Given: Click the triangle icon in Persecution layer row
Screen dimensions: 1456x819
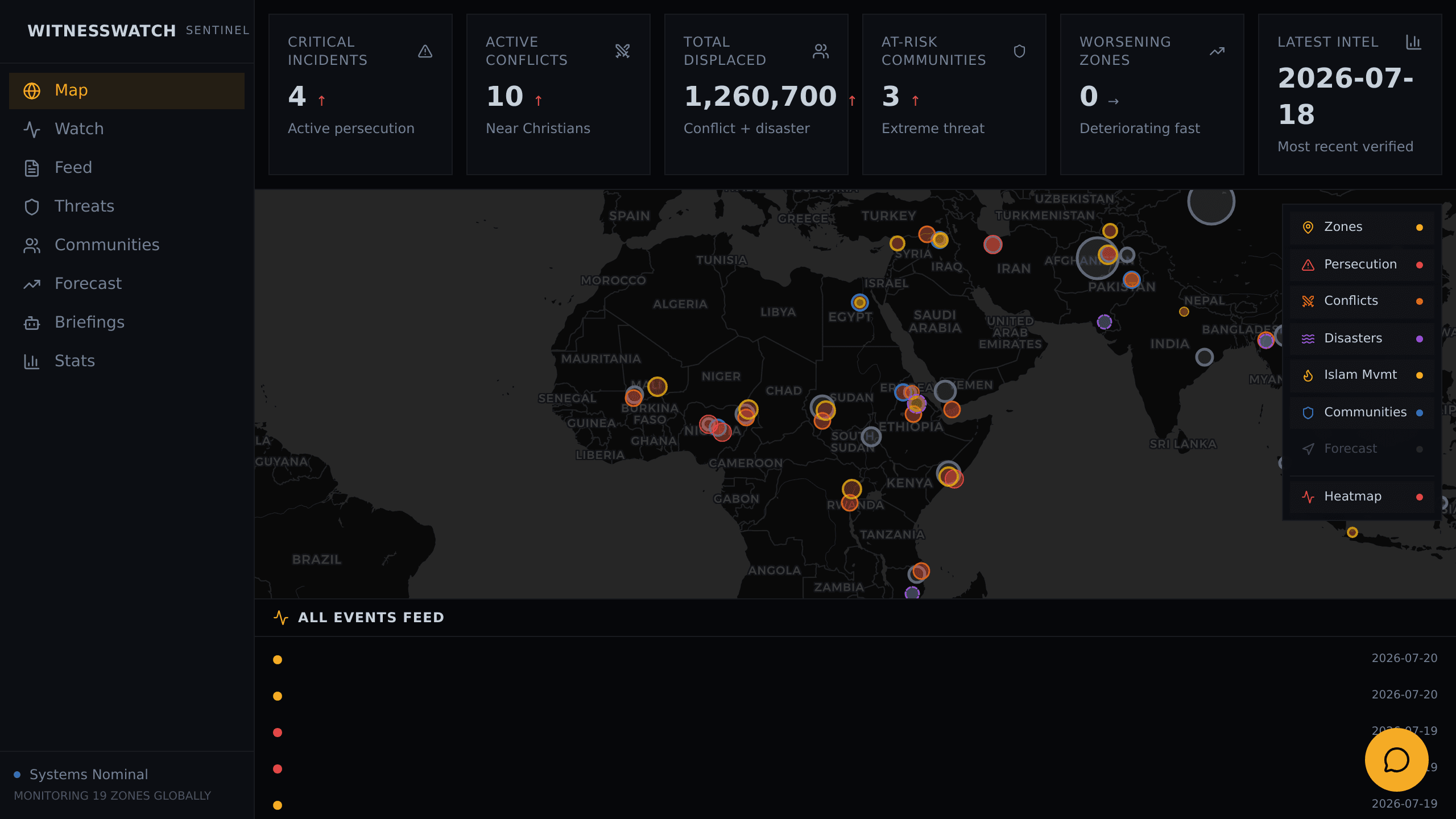Looking at the screenshot, I should [x=1308, y=265].
